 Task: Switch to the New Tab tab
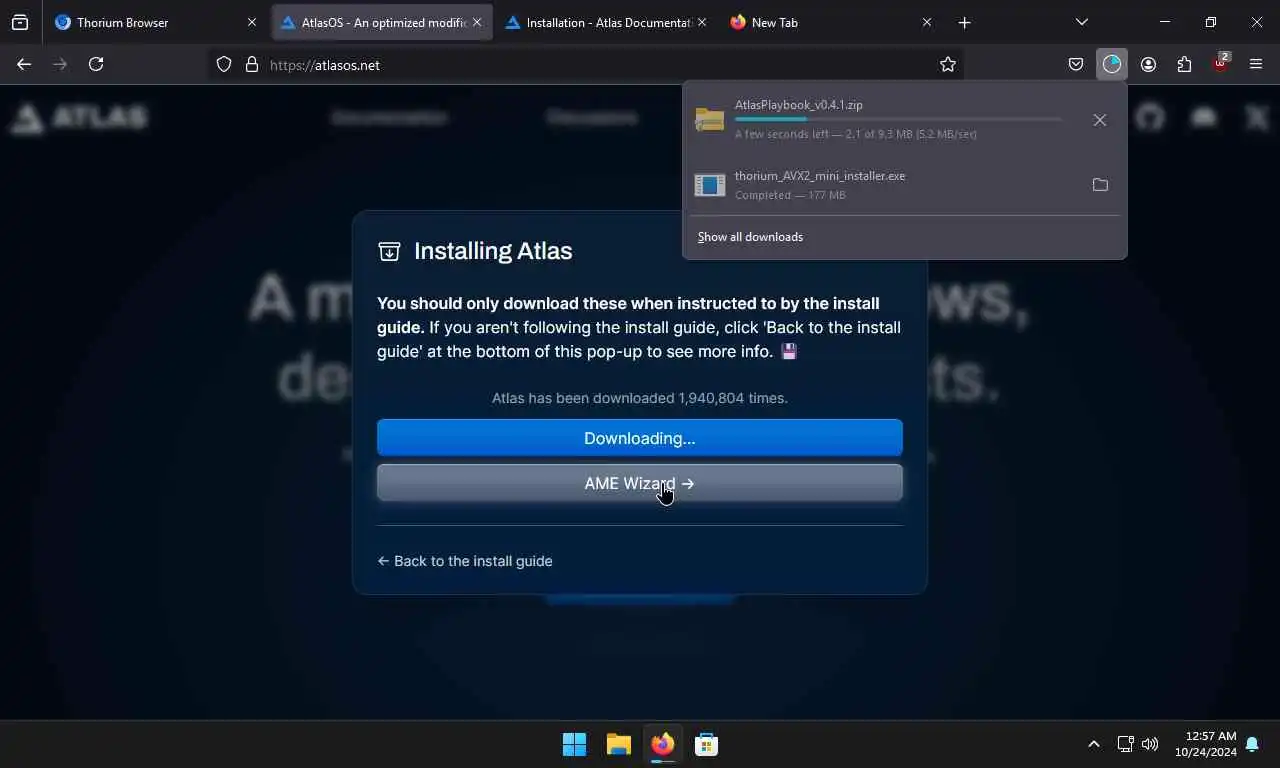tap(831, 22)
